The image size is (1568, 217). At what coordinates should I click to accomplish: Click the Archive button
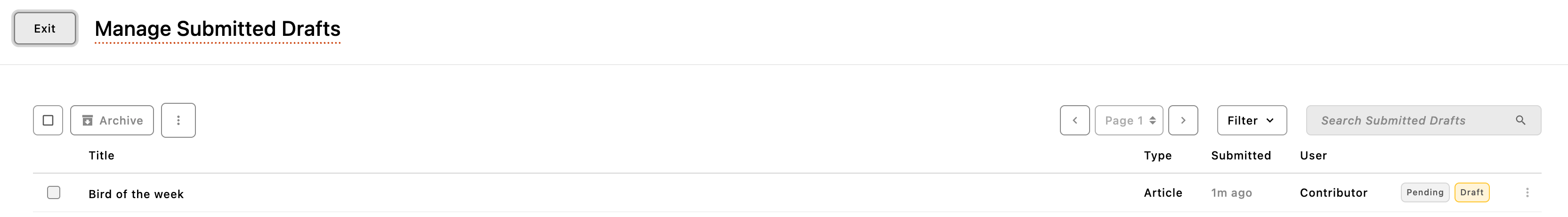tap(112, 120)
